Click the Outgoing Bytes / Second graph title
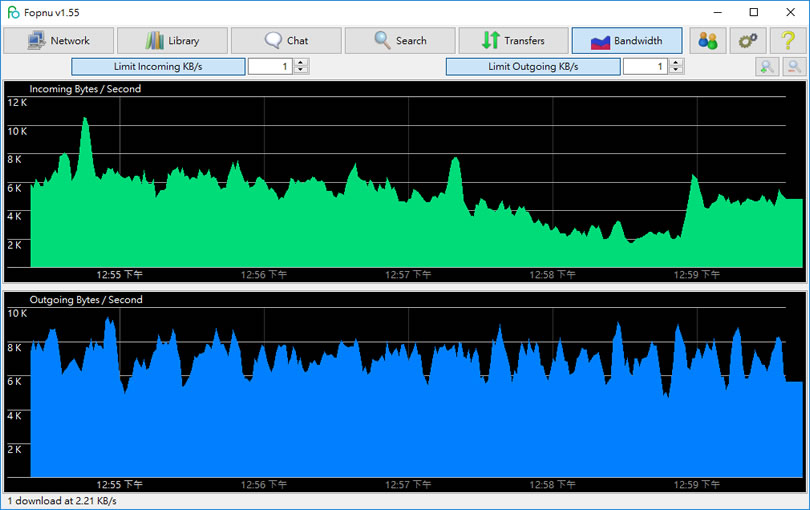This screenshot has width=810, height=510. point(86,300)
